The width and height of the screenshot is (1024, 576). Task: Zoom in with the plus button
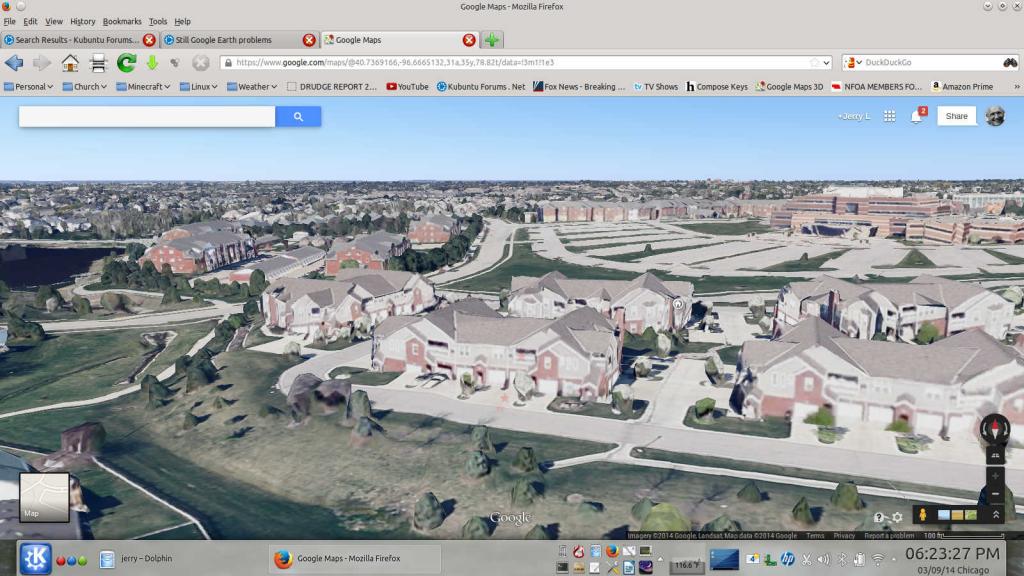pyautogui.click(x=994, y=475)
